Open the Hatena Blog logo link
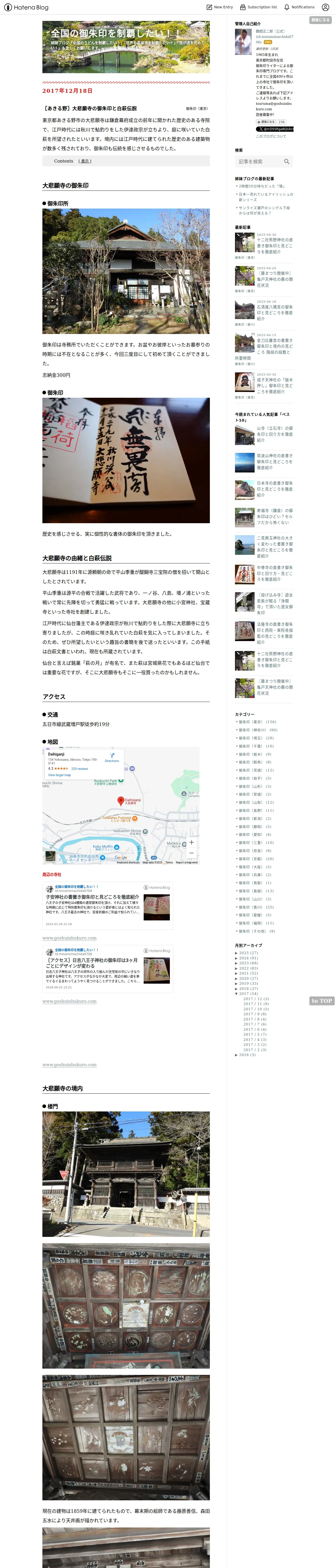 pos(26,7)
